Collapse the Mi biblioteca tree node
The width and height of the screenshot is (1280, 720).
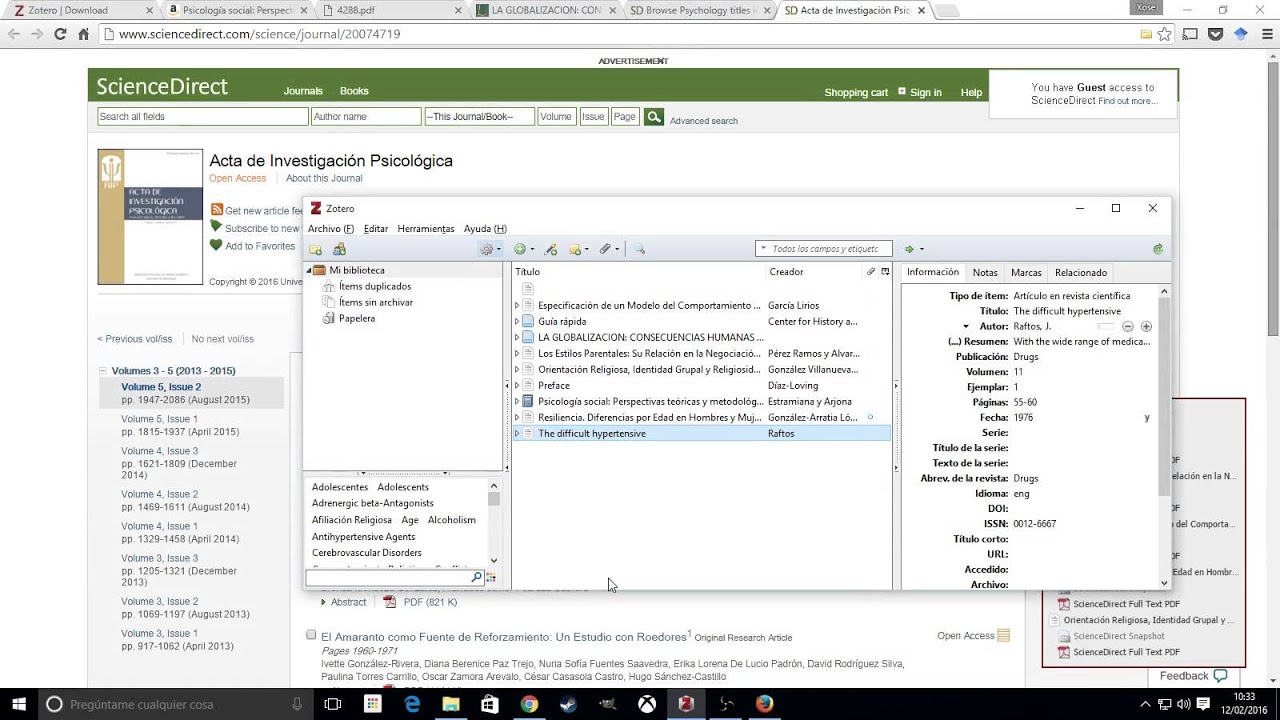(x=309, y=270)
